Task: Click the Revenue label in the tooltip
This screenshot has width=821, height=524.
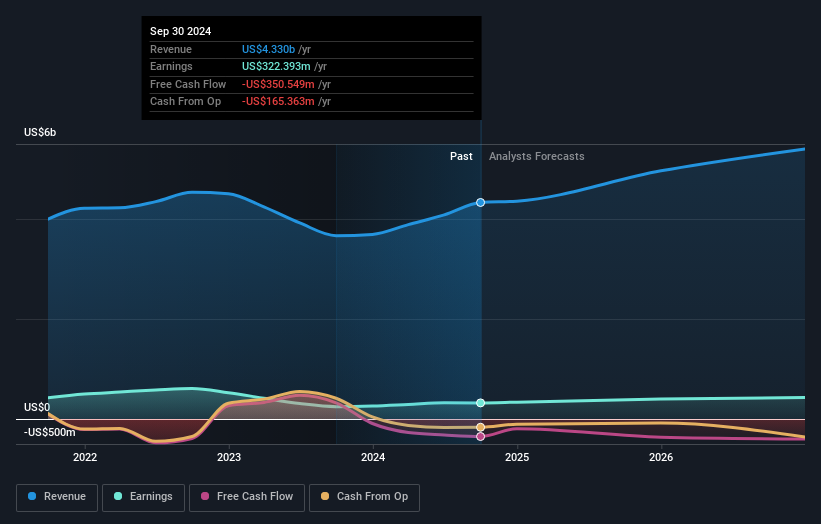Action: (171, 49)
